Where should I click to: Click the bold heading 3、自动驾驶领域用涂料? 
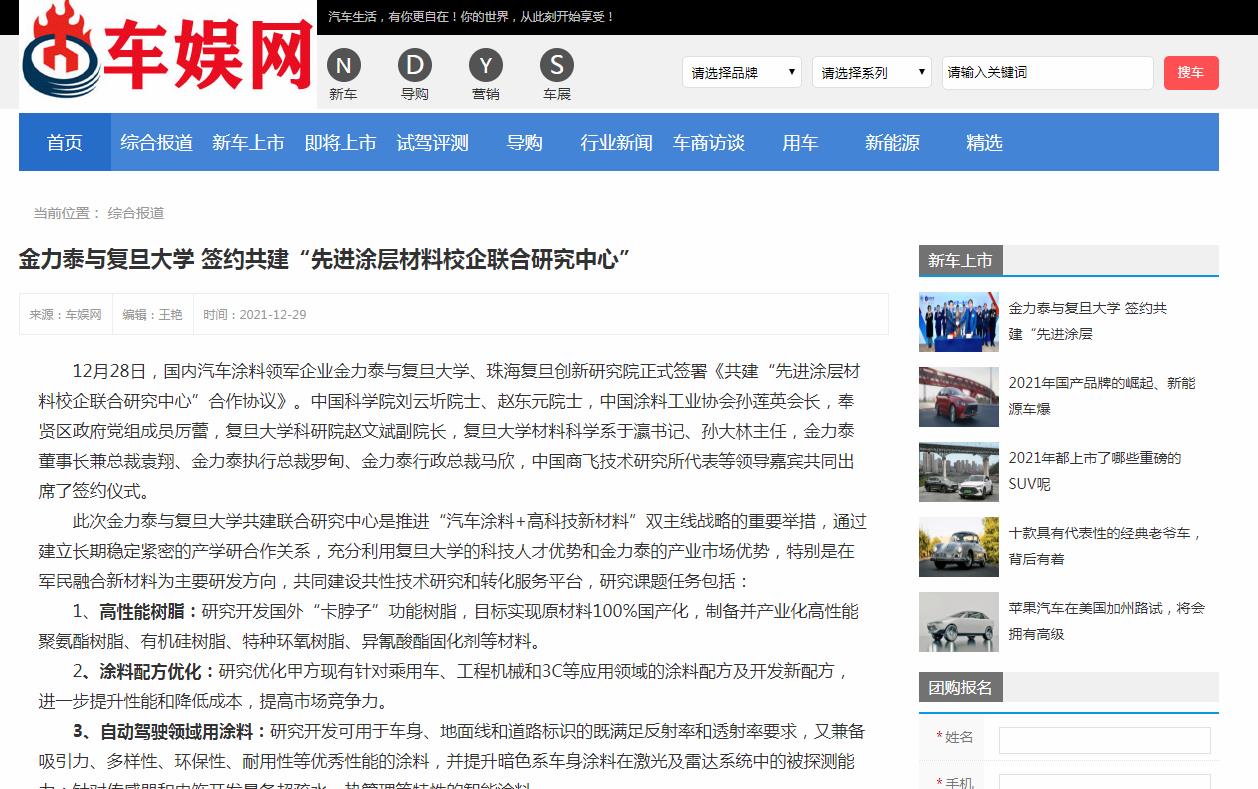pyautogui.click(x=171, y=731)
